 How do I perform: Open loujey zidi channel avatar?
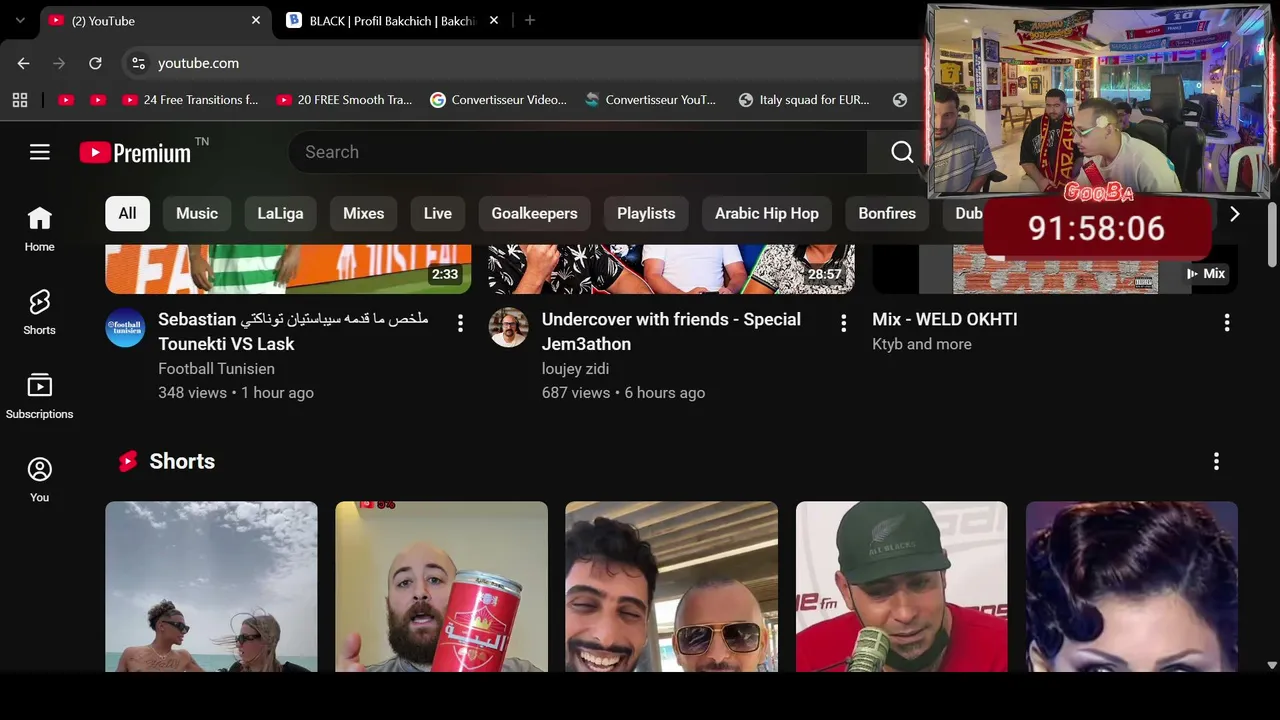click(x=508, y=327)
